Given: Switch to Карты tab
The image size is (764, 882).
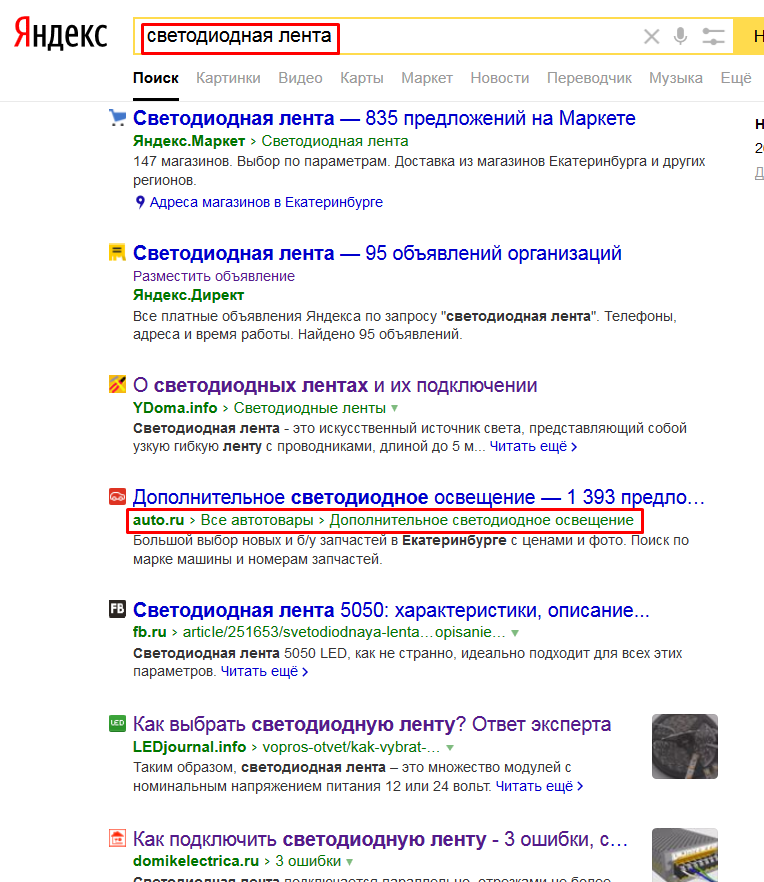Looking at the screenshot, I should [x=362, y=78].
